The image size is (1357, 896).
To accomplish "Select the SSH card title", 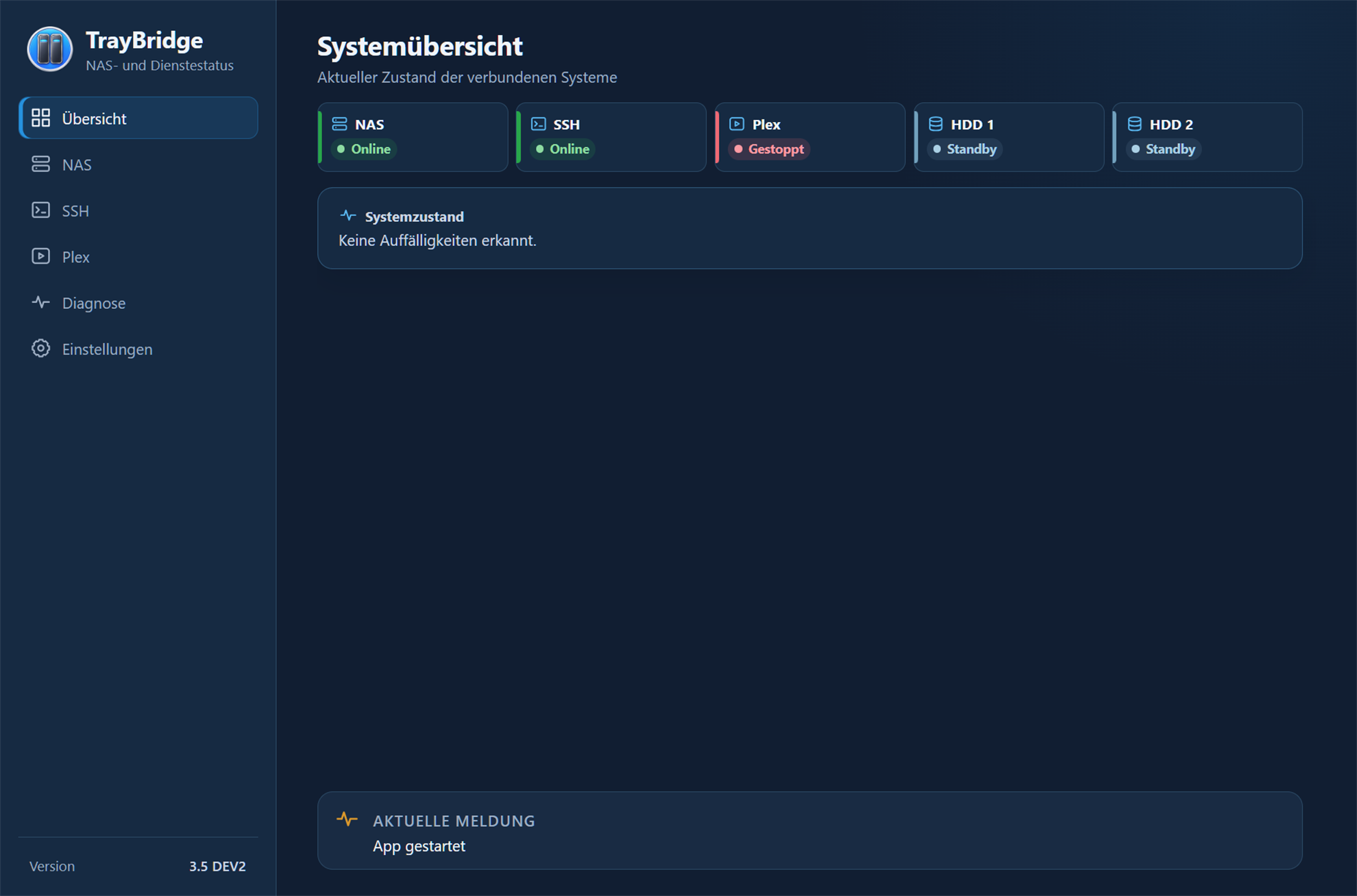I will [x=567, y=125].
